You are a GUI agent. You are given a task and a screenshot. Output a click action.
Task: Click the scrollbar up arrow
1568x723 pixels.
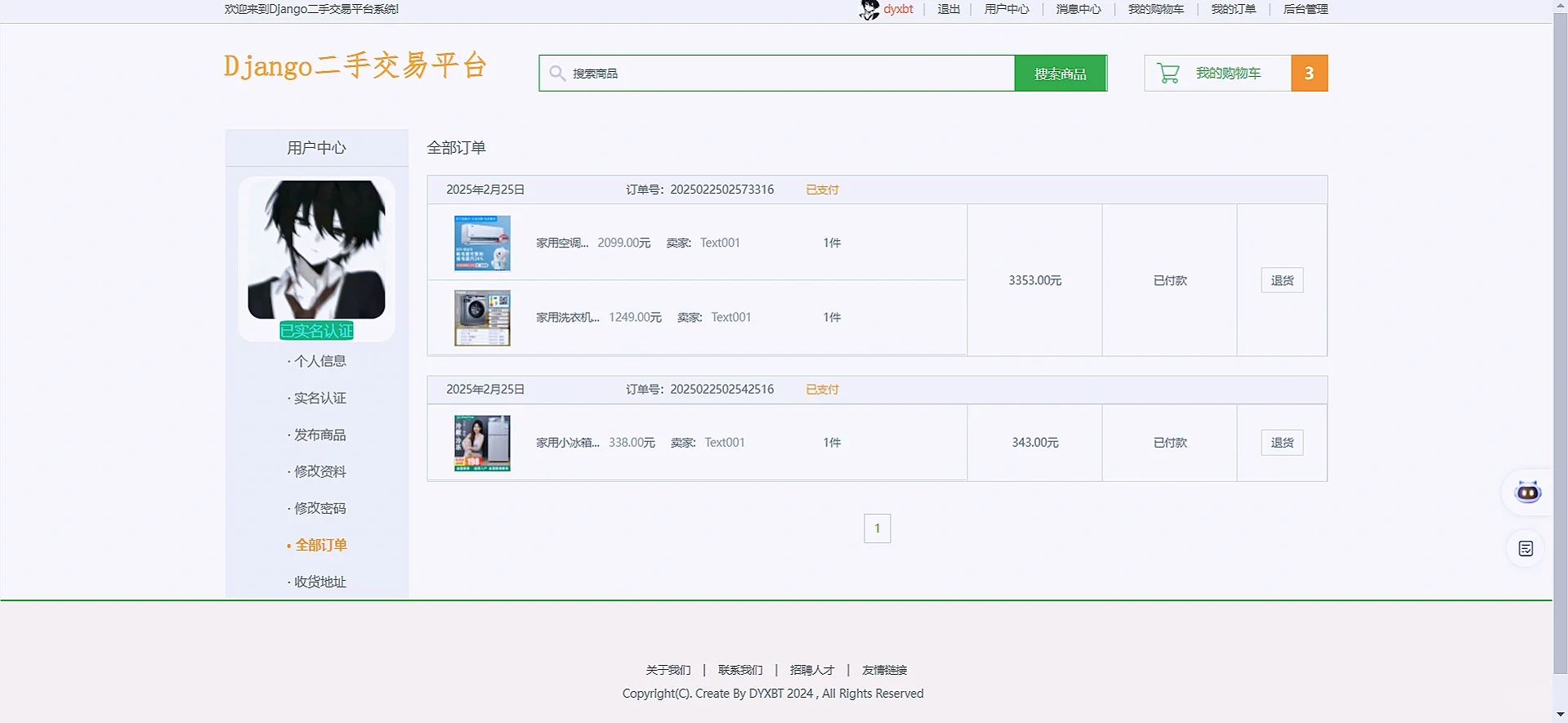click(1561, 6)
